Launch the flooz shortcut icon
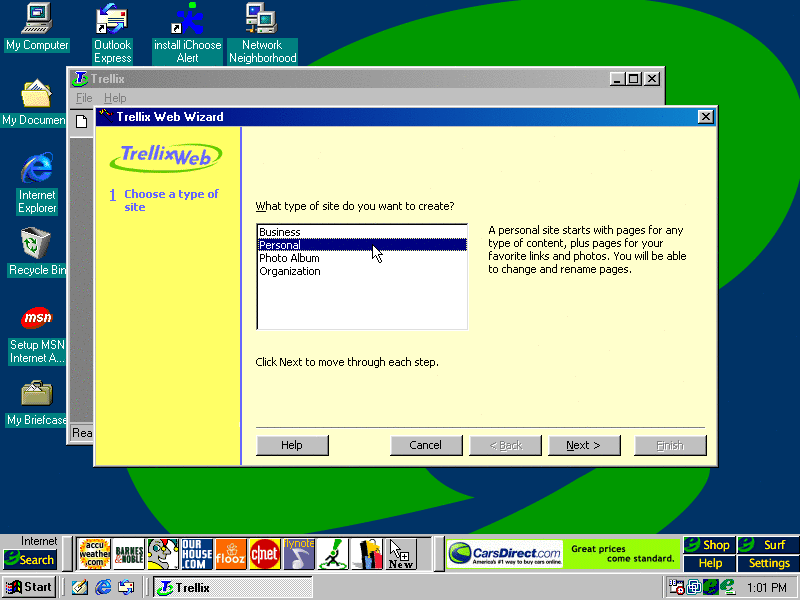800x600 pixels. [231, 554]
